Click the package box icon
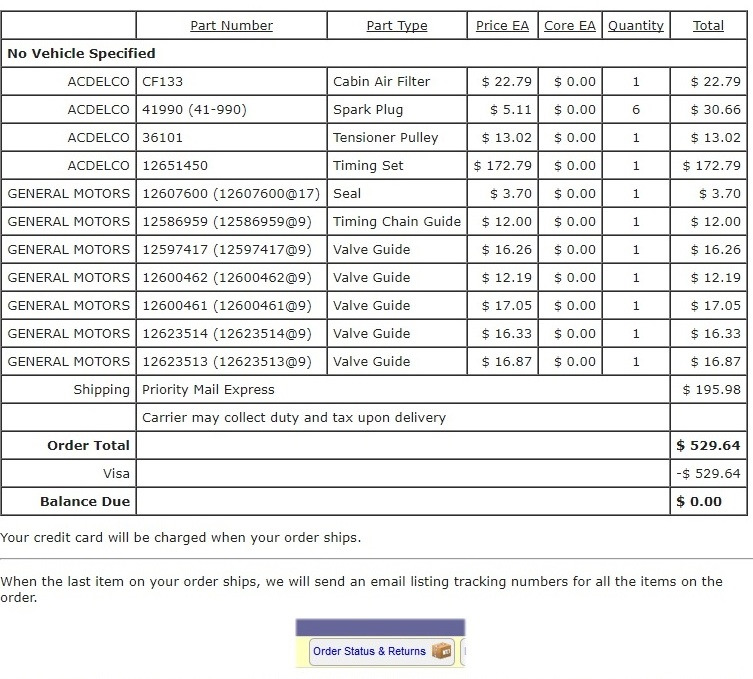This screenshot has width=753, height=679. [442, 651]
